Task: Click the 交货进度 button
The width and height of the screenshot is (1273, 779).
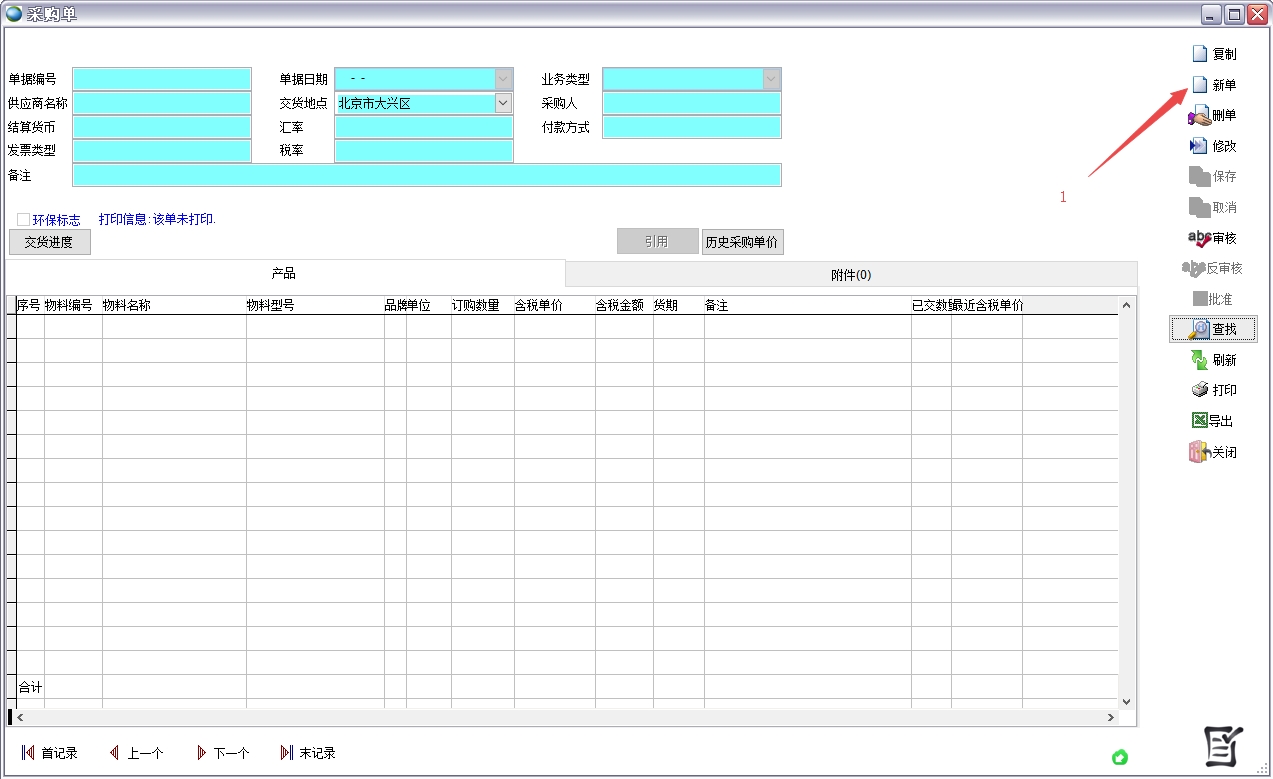Action: (x=49, y=242)
